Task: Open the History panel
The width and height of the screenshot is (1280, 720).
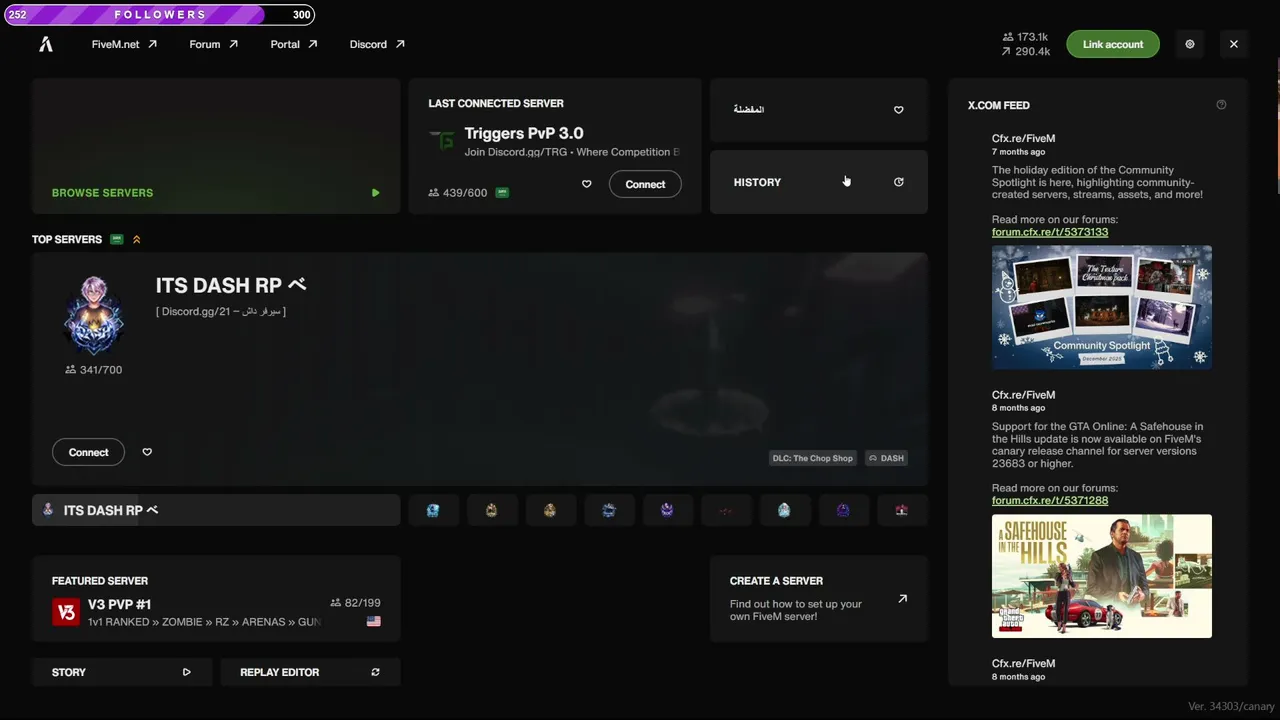Action: [x=819, y=182]
